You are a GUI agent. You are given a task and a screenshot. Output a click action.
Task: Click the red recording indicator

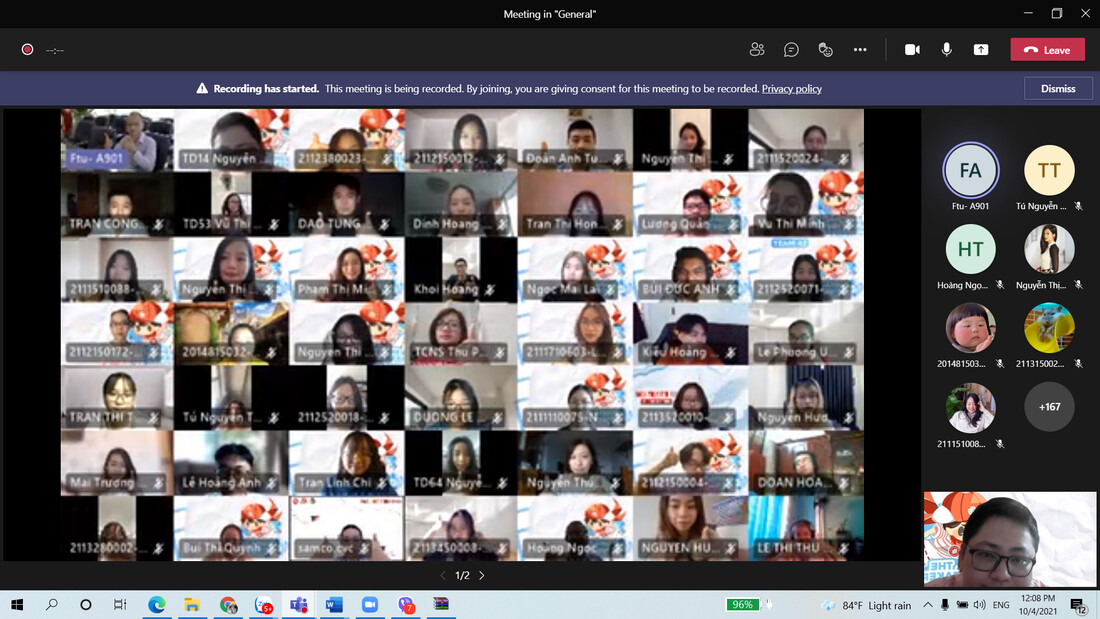[27, 49]
